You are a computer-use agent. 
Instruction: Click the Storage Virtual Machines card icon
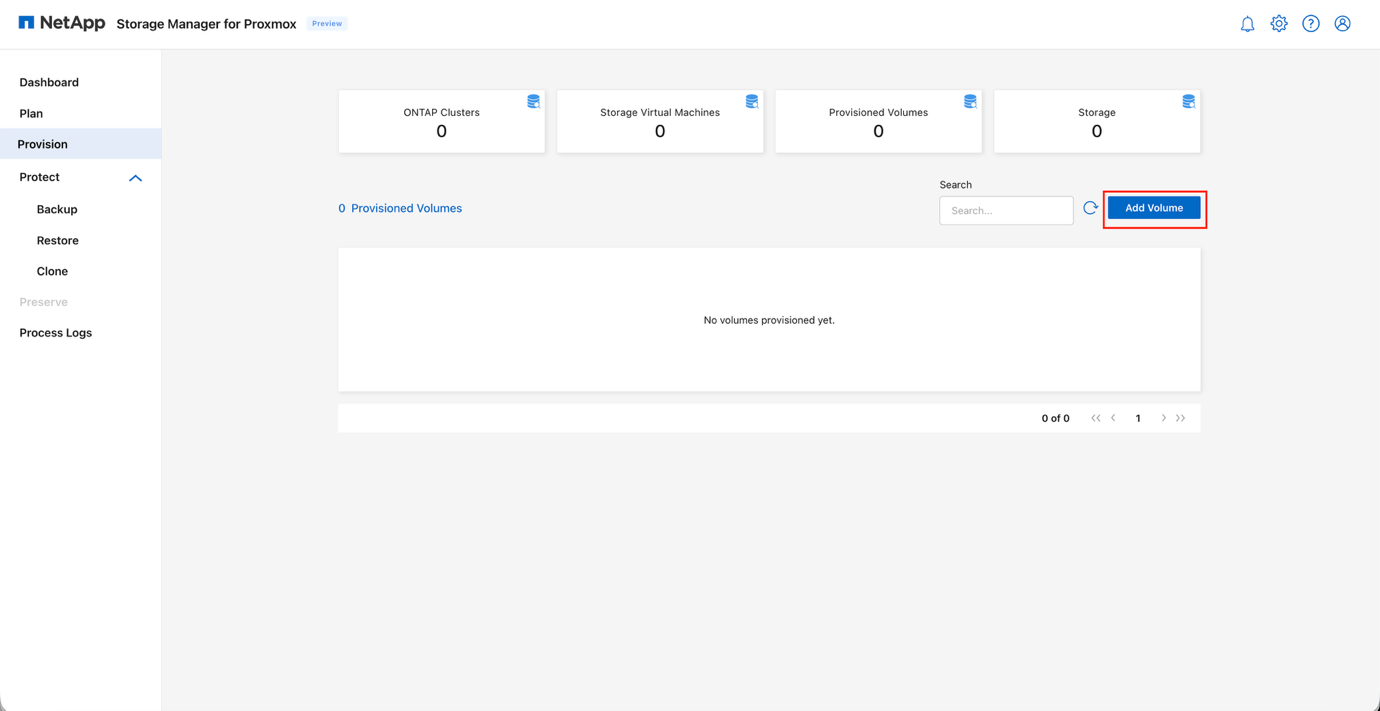tap(751, 101)
